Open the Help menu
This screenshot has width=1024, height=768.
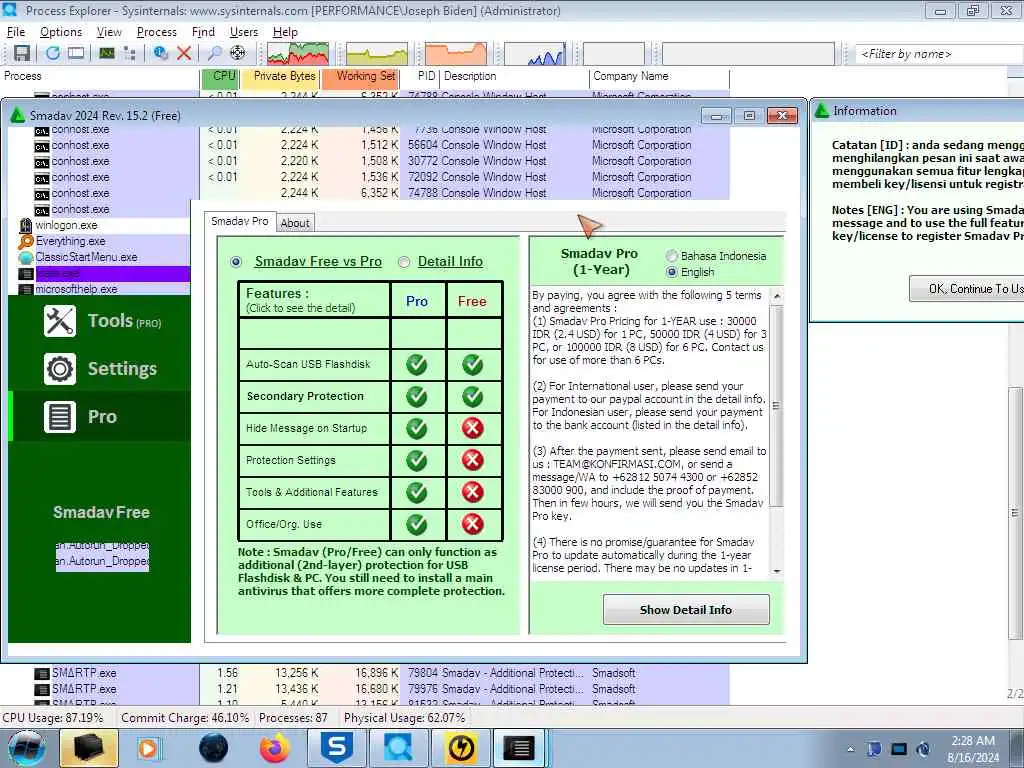tap(285, 32)
